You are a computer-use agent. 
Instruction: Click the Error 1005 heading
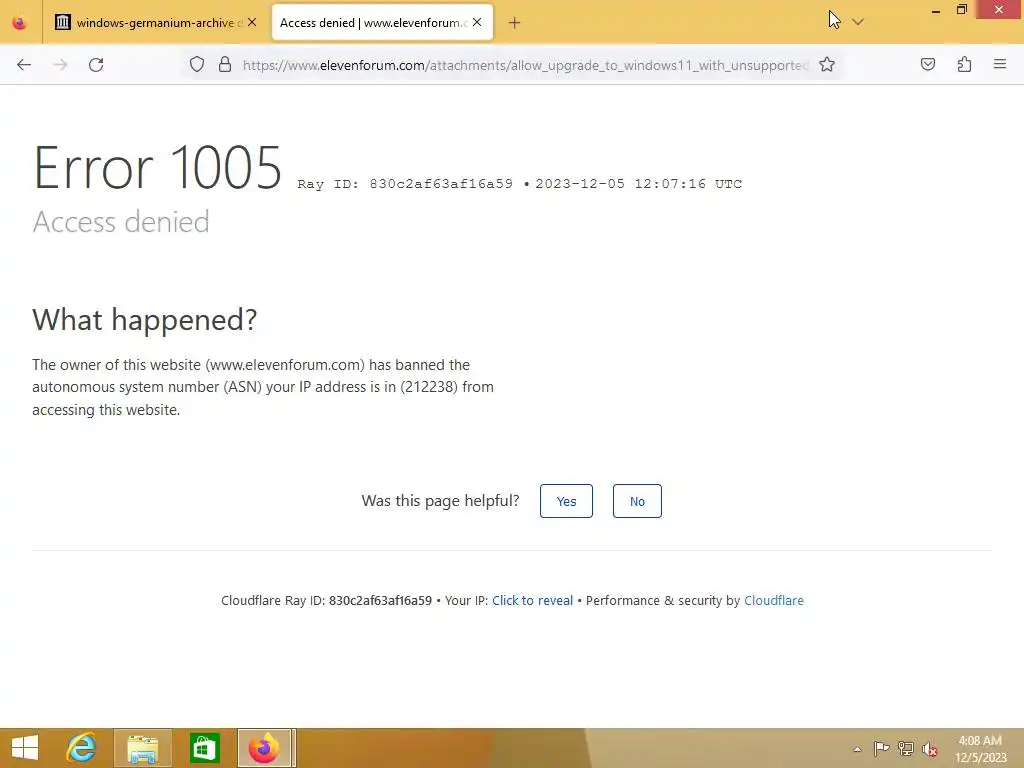pyautogui.click(x=157, y=168)
